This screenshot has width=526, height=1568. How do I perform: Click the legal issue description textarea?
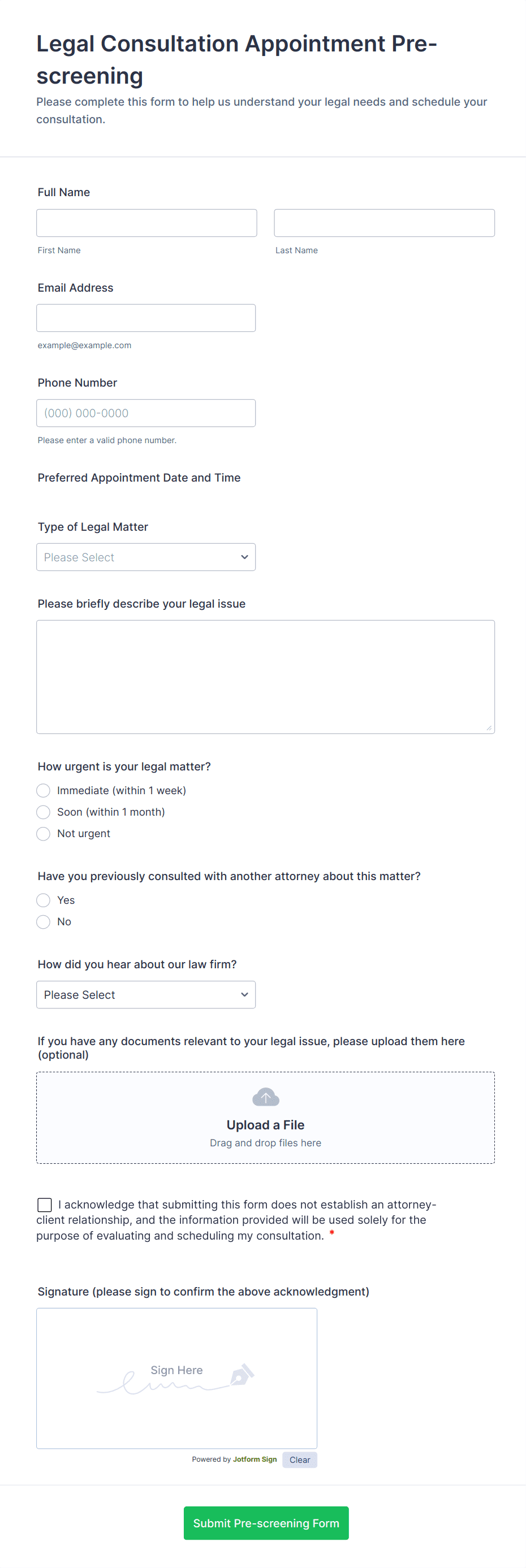click(x=265, y=677)
